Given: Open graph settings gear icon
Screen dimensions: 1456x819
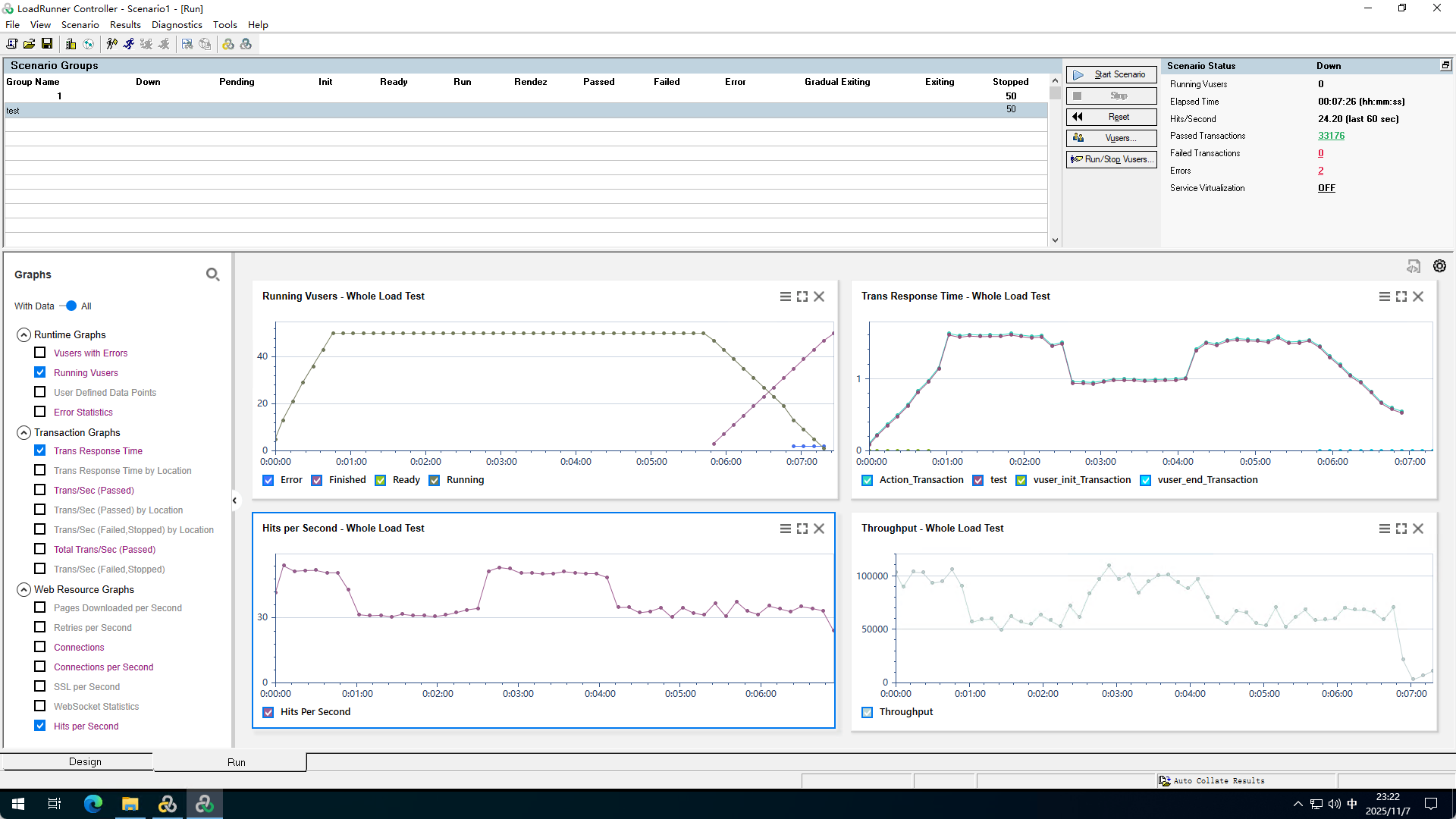Looking at the screenshot, I should (x=1439, y=266).
